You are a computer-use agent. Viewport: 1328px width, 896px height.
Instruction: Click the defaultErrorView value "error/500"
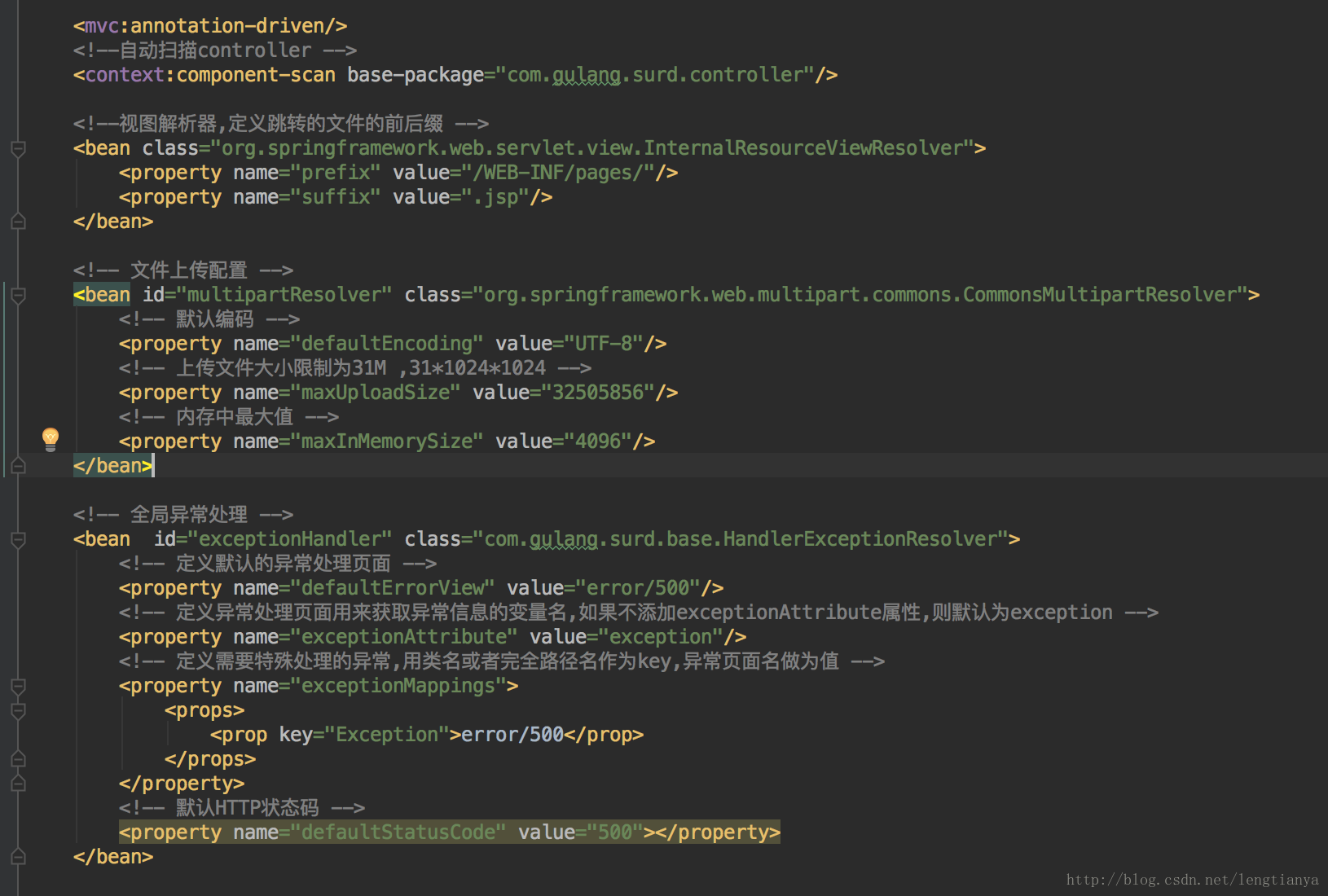click(x=638, y=588)
